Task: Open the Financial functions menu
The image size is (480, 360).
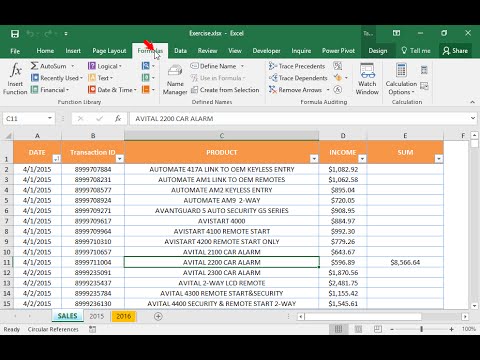Action: point(50,90)
